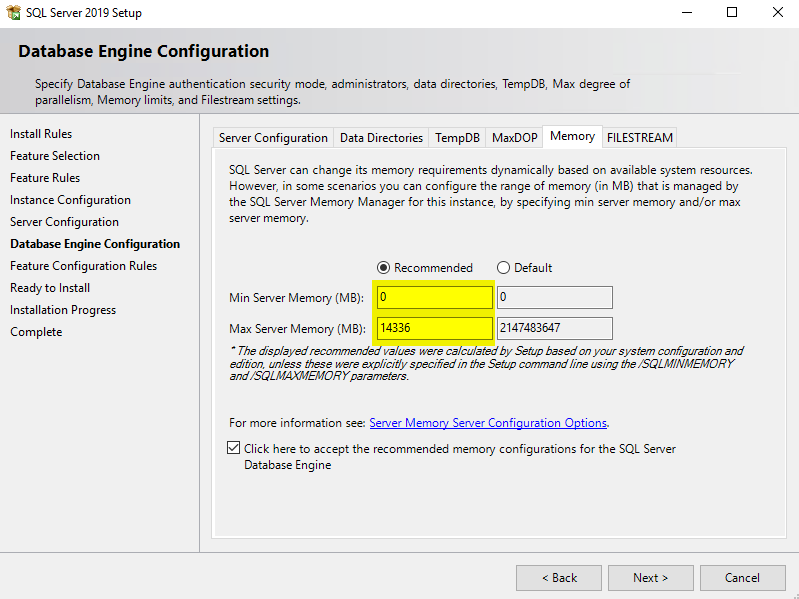Close the SQL Server Setup window
Image resolution: width=799 pixels, height=599 pixels.
777,13
